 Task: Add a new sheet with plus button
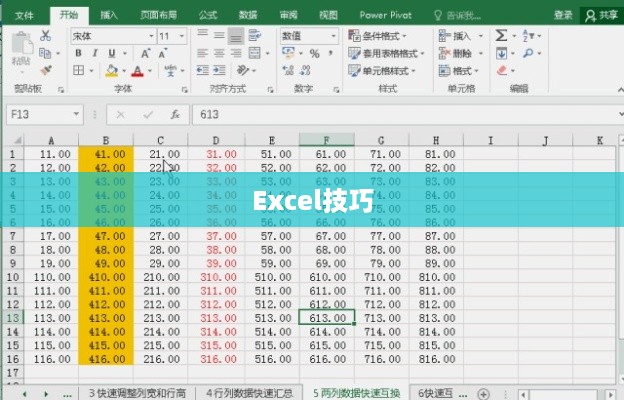click(484, 394)
